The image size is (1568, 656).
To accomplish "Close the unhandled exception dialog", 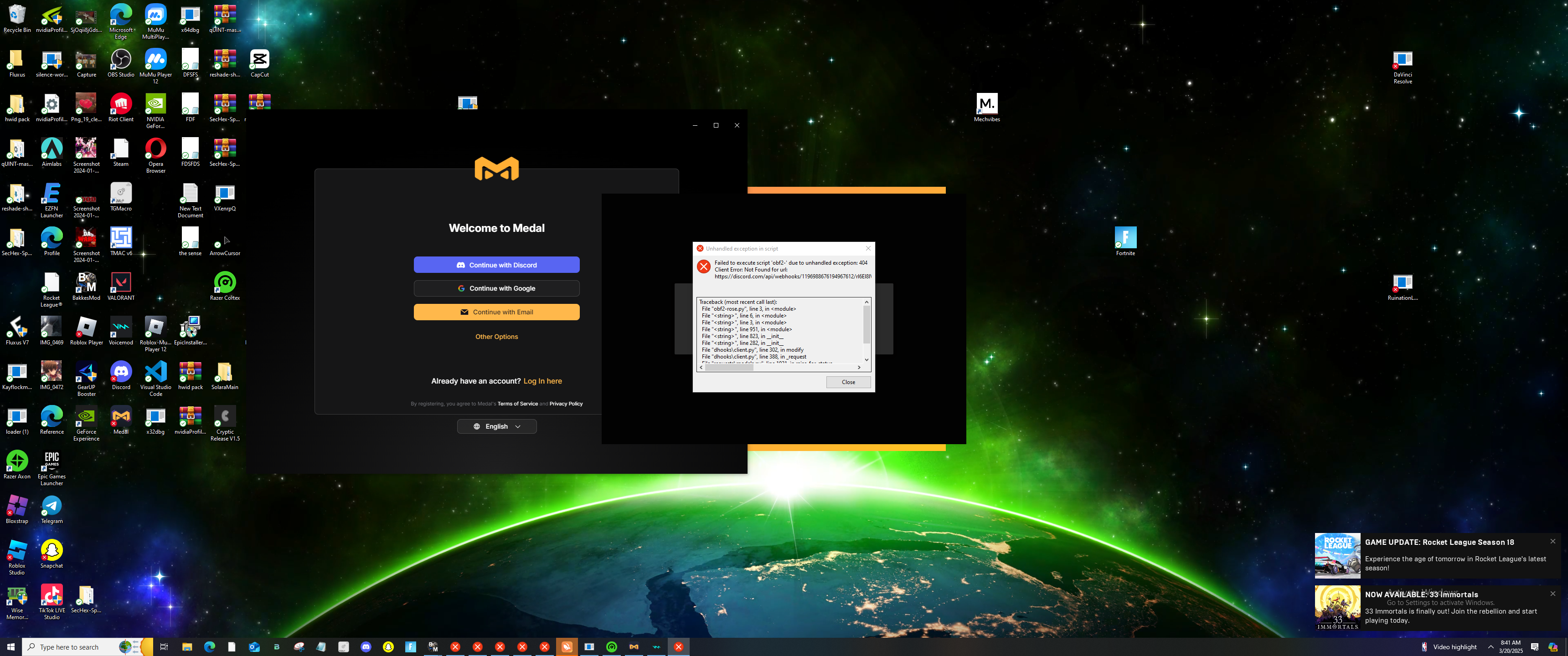I will coord(848,382).
